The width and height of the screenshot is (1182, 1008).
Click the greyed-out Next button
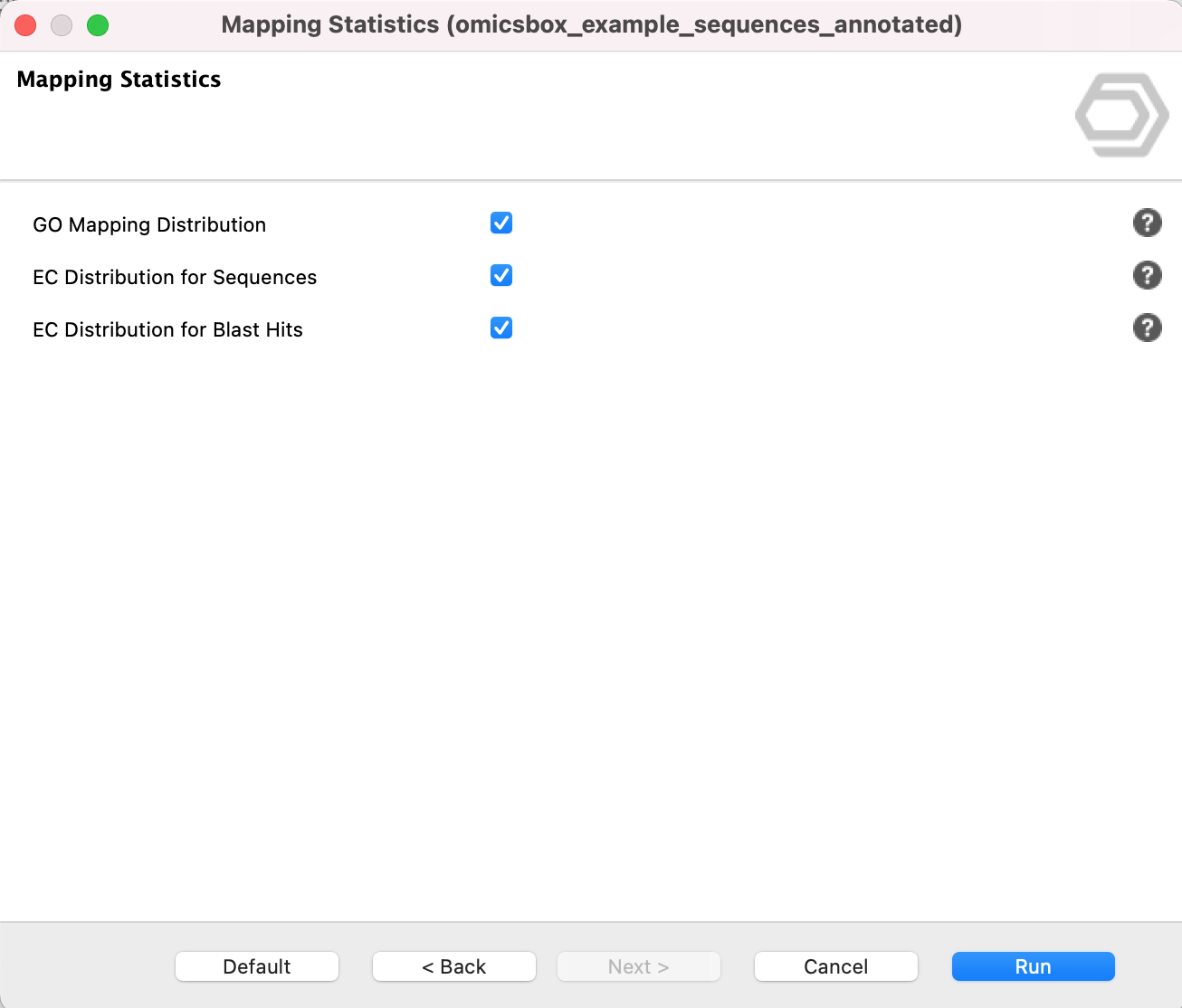click(x=638, y=966)
